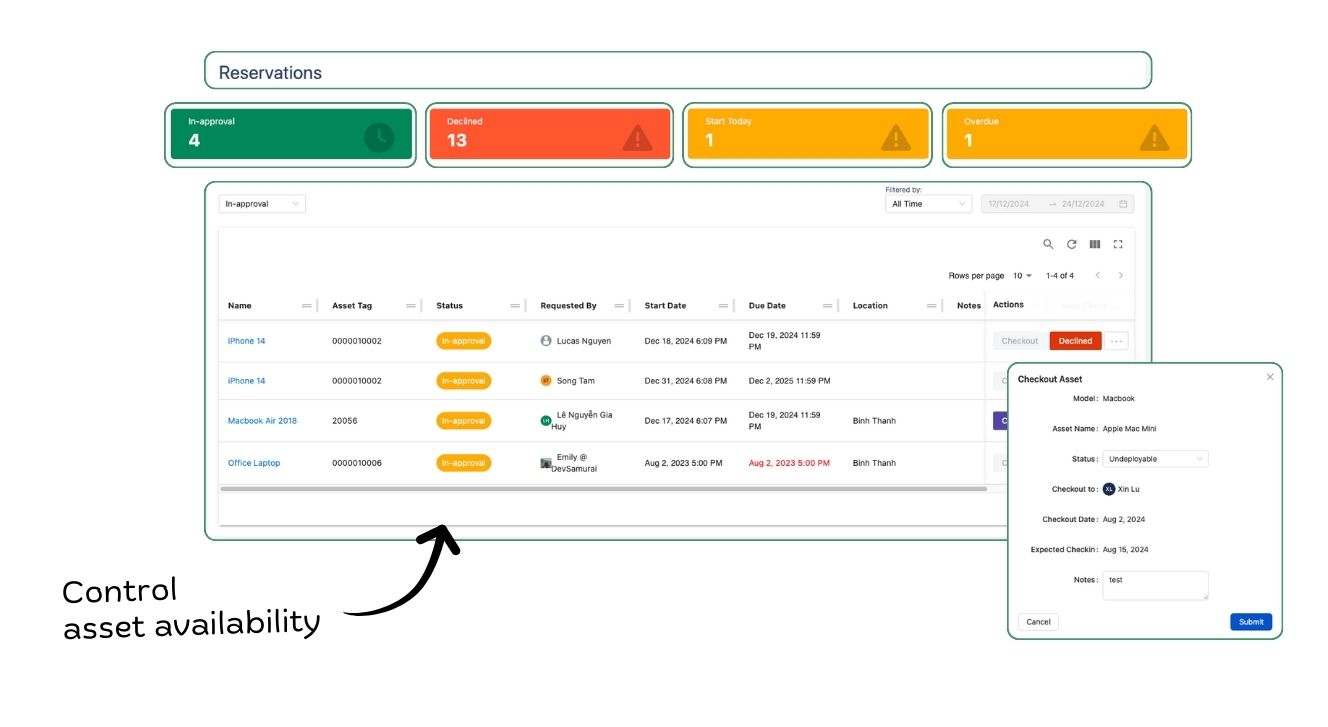Go to previous page of results
The height and width of the screenshot is (727, 1328).
coord(1097,275)
